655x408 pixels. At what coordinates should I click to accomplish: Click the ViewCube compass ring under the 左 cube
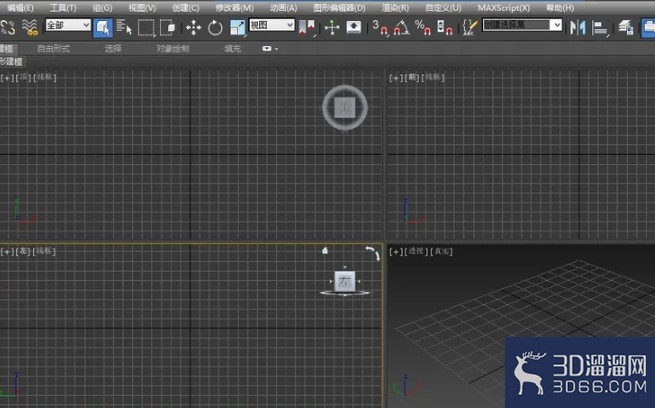point(345,294)
